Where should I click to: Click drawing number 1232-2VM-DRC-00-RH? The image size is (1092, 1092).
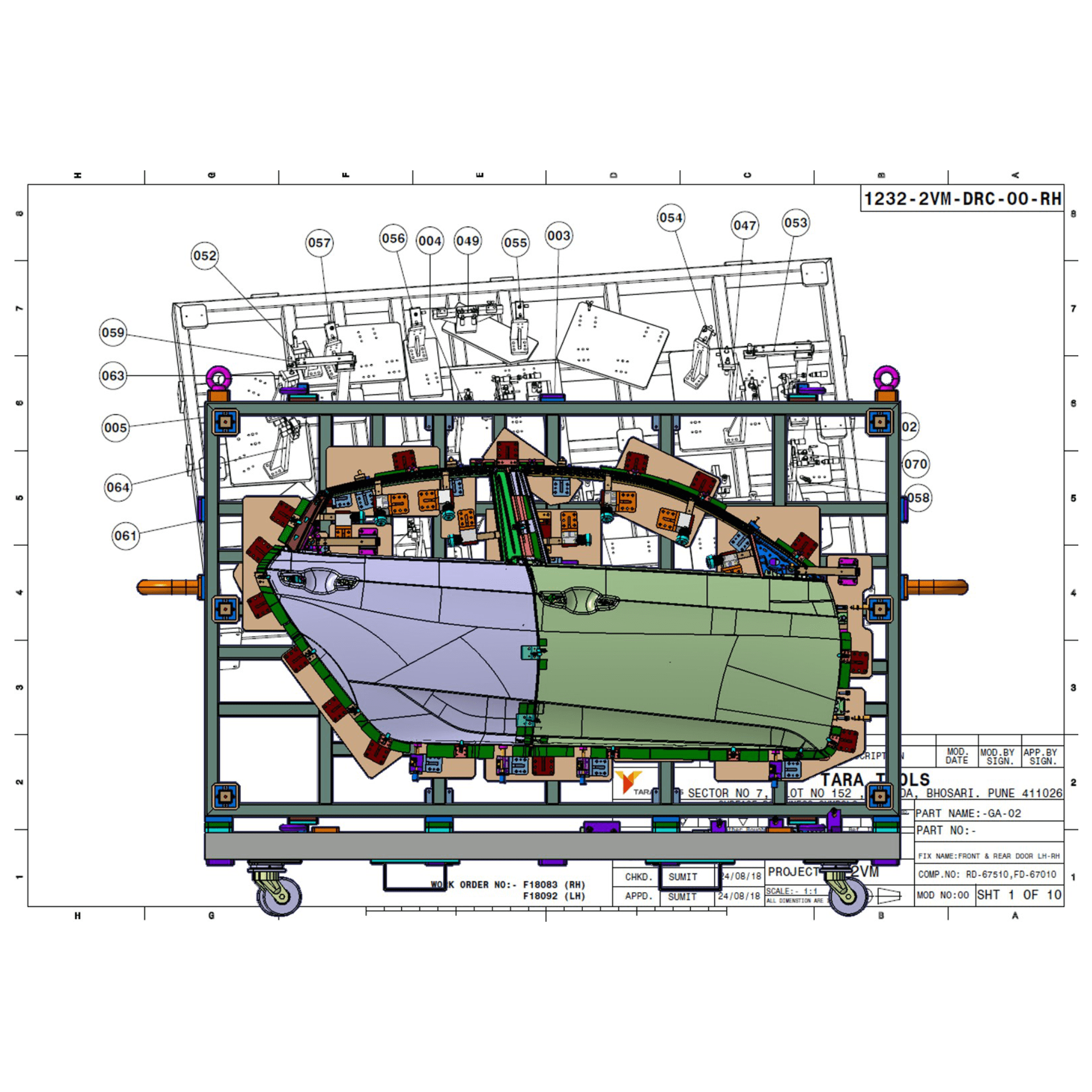coord(963,199)
